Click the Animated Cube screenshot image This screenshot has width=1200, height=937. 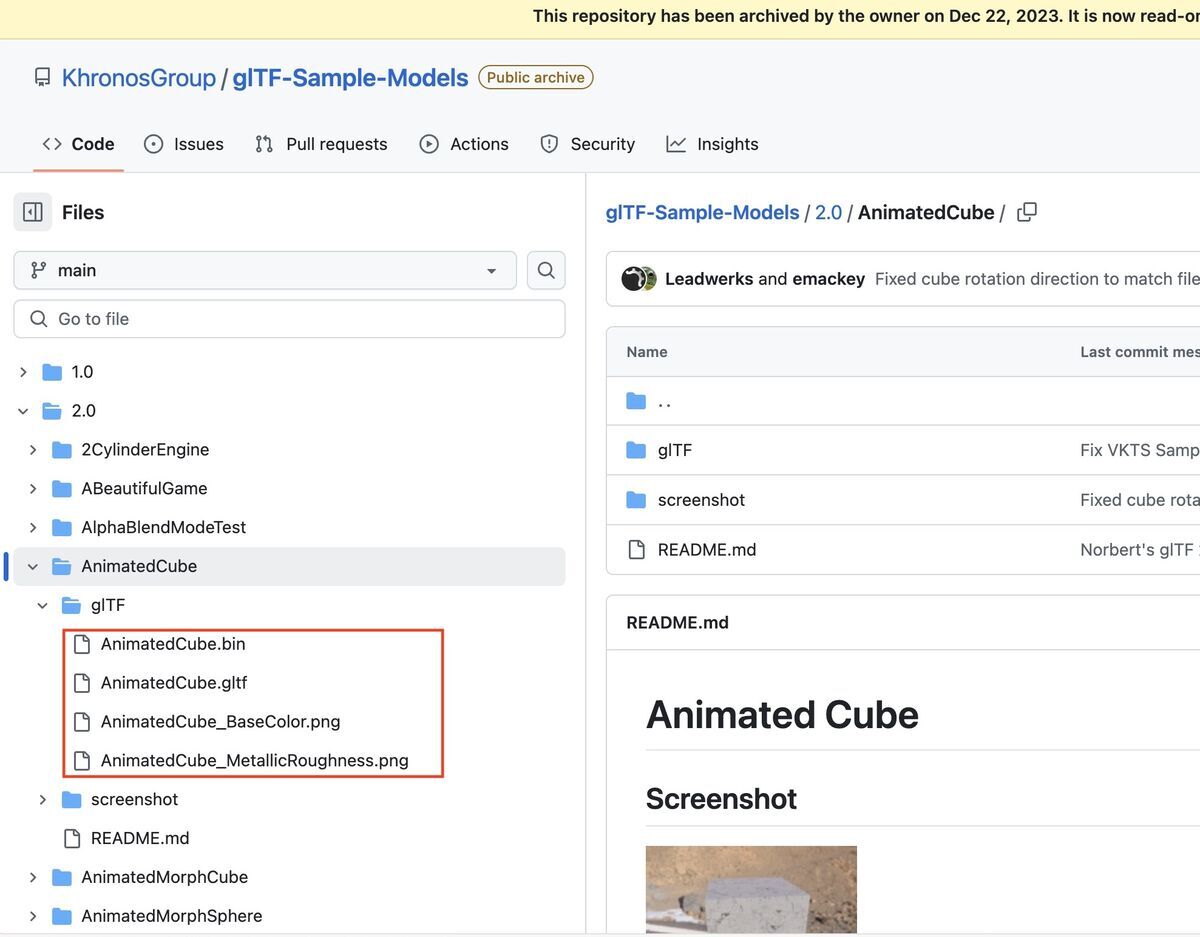click(751, 890)
